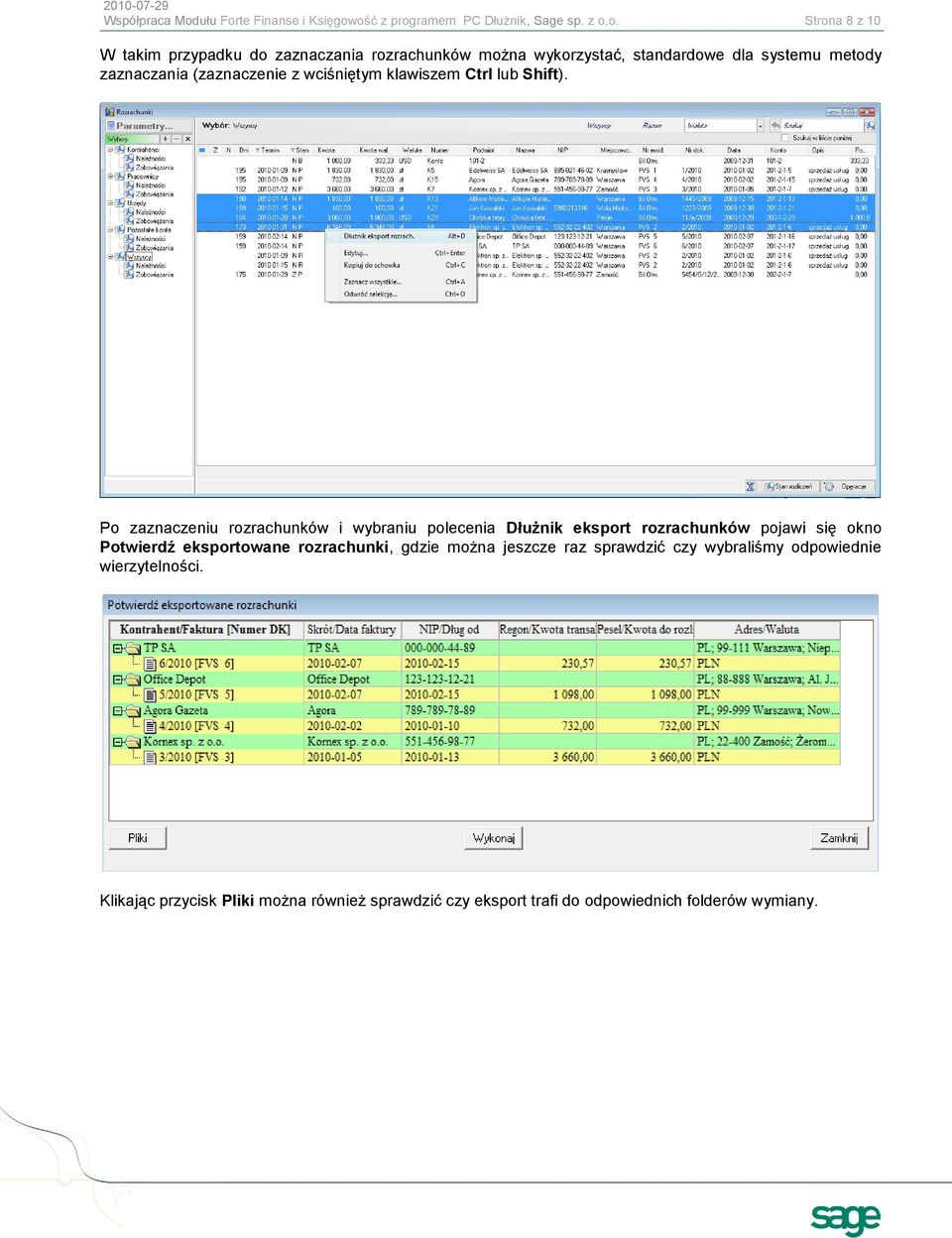The height and width of the screenshot is (1238, 952).
Task: Click document icon of invoice 3/2010 [FVS 3]
Action: 150,757
